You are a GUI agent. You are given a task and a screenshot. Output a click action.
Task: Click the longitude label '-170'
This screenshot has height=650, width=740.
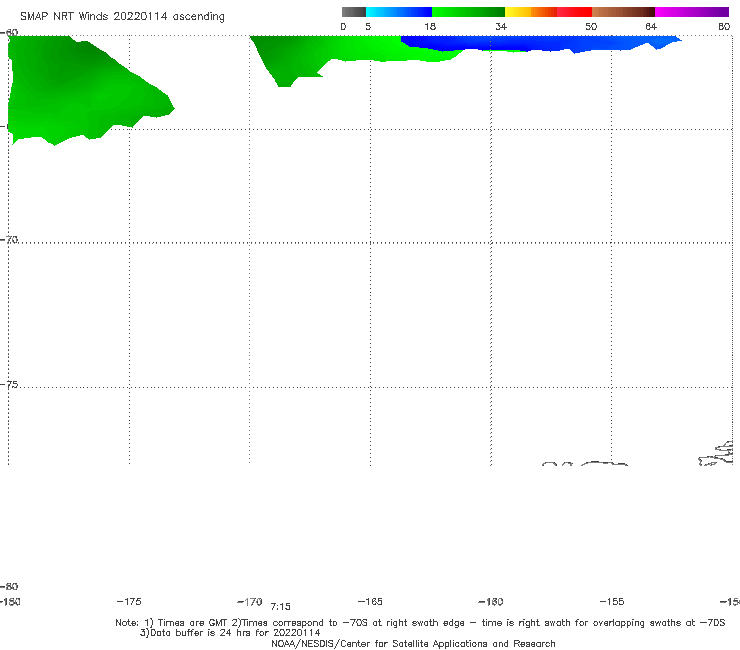click(250, 602)
